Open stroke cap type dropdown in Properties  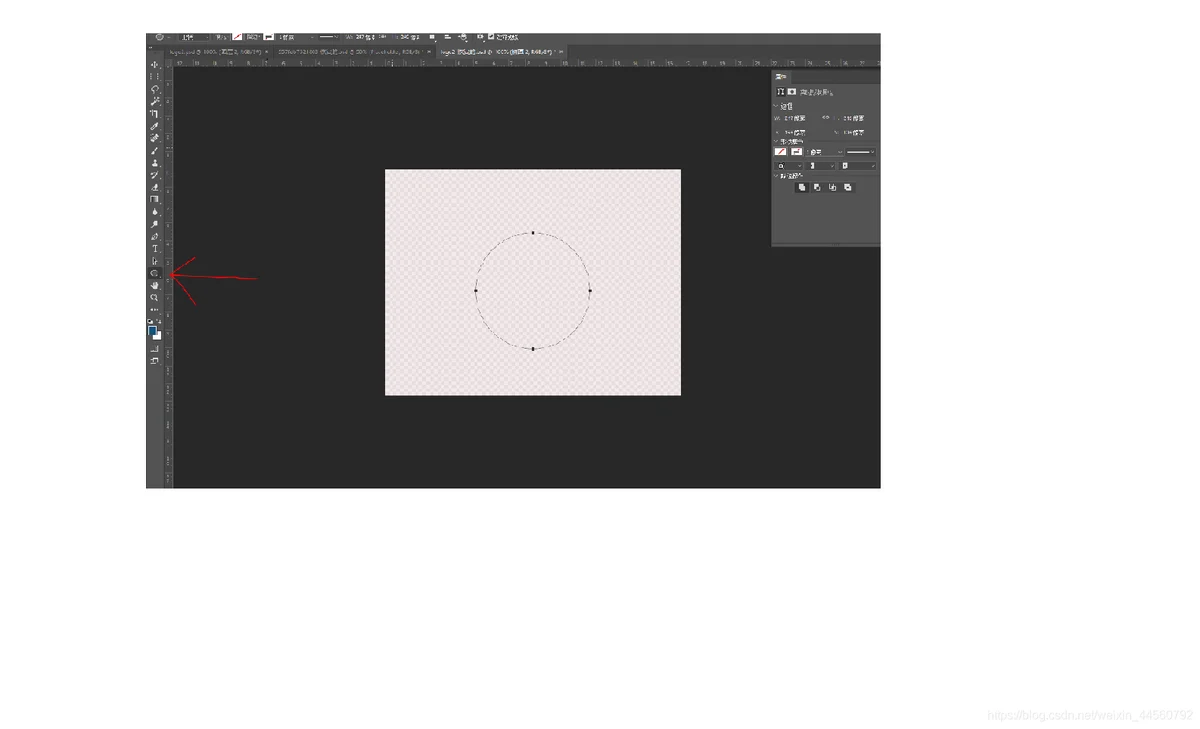pyautogui.click(x=821, y=166)
